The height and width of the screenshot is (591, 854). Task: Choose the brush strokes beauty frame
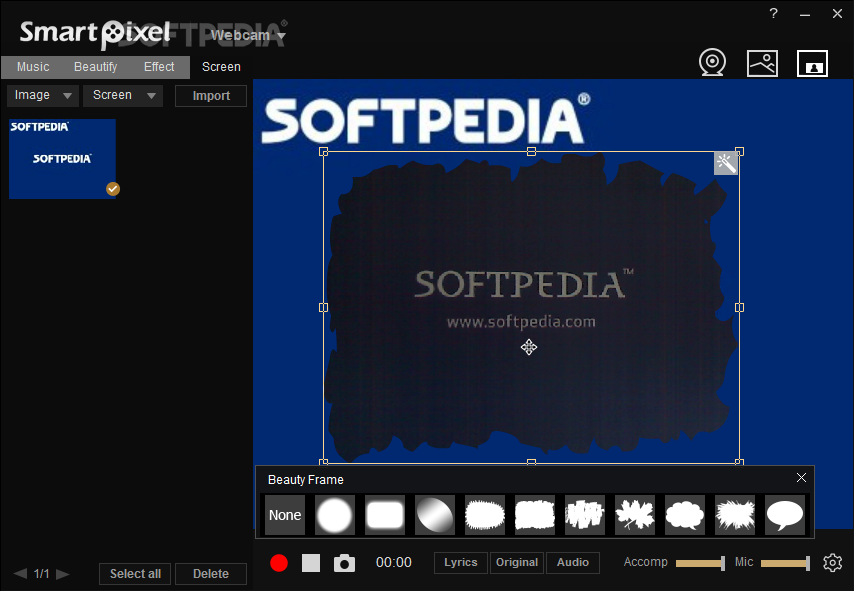(585, 515)
